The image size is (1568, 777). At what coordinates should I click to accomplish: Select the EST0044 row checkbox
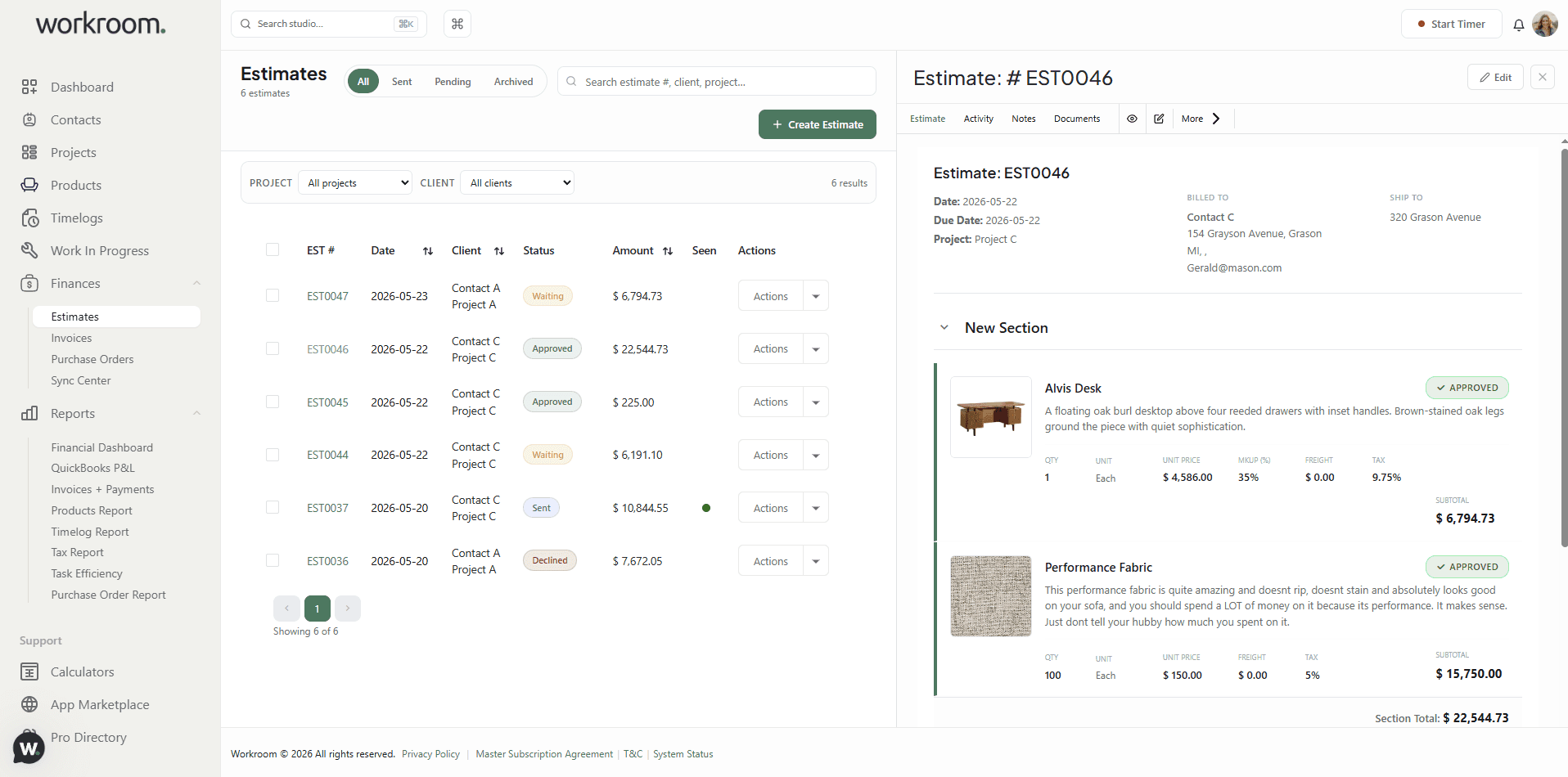(273, 455)
